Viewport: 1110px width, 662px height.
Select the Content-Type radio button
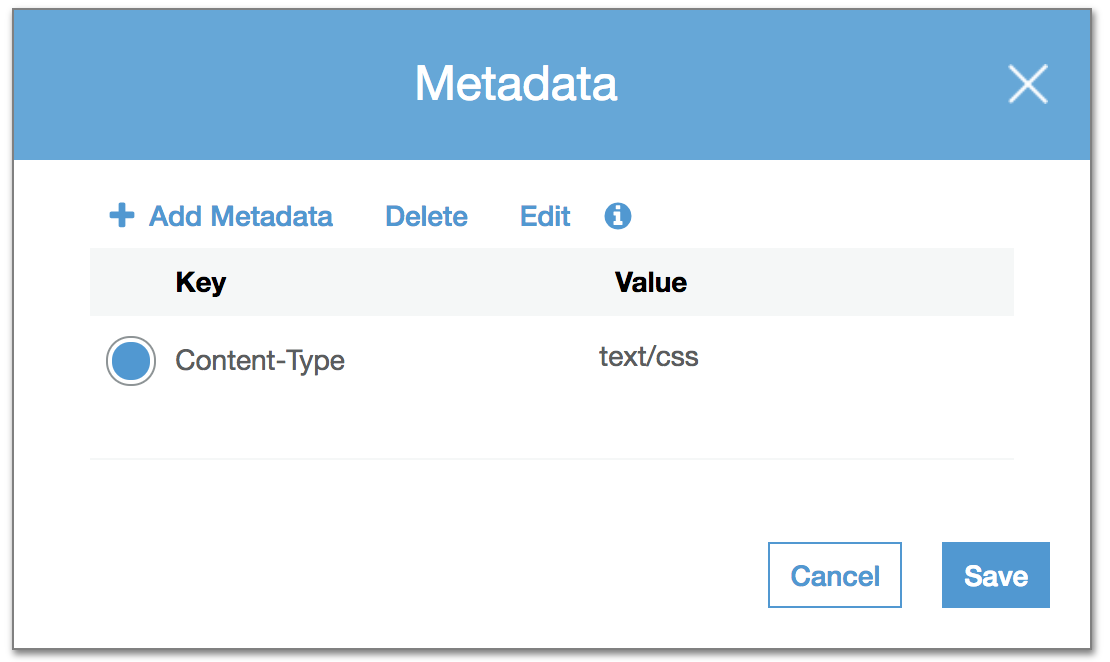pos(131,361)
